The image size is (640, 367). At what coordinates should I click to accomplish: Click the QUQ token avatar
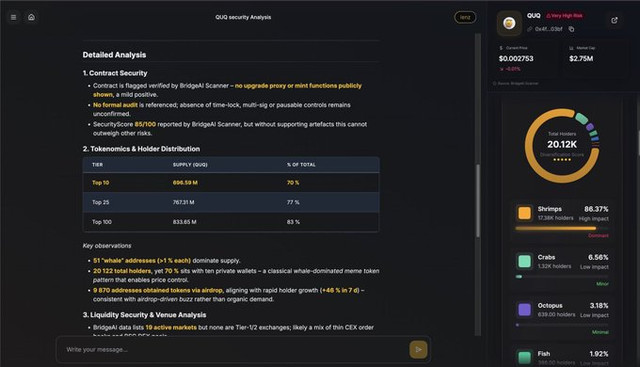[x=509, y=23]
